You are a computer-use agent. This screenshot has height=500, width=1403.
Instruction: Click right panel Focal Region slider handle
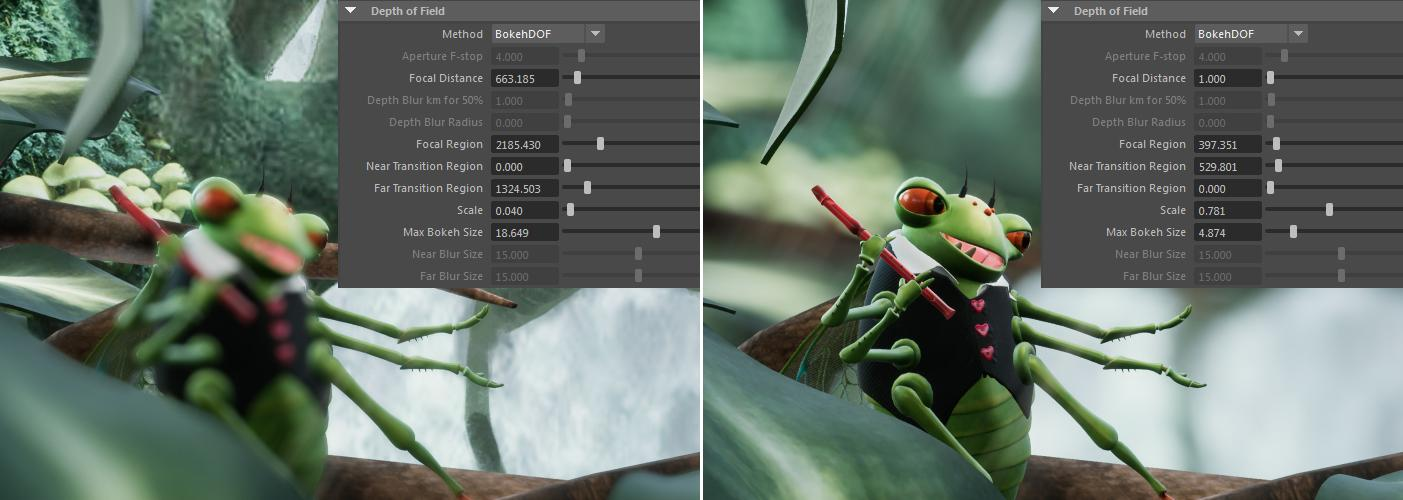click(1277, 144)
